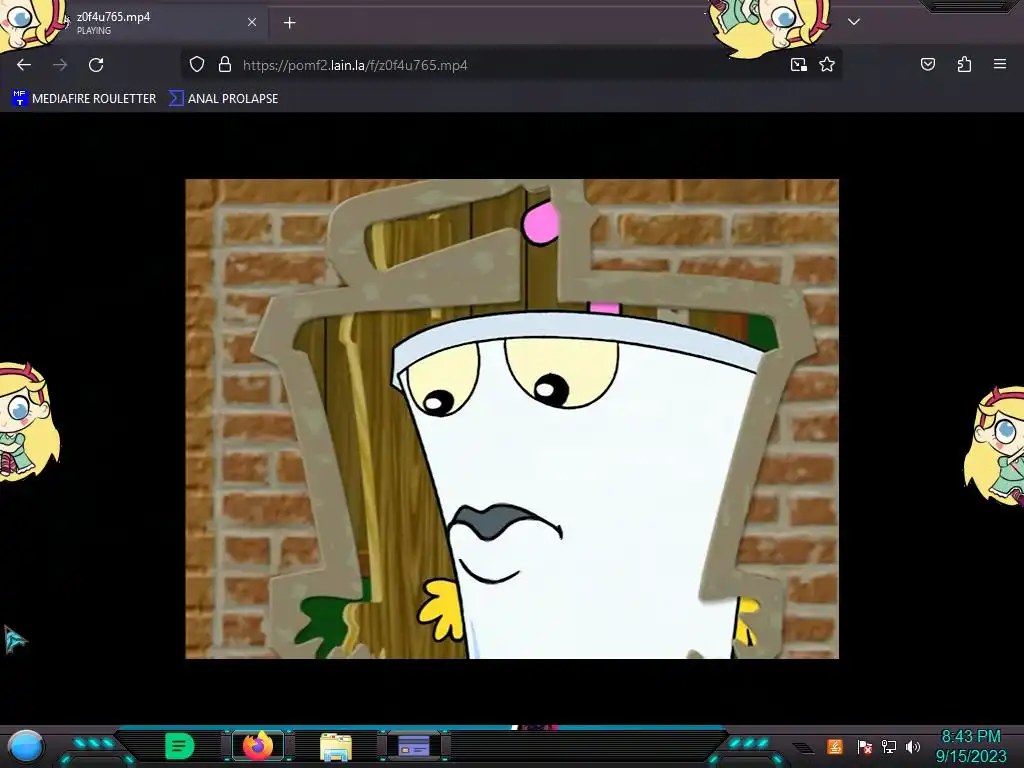Open Action Center flag tray icon

tap(865, 746)
